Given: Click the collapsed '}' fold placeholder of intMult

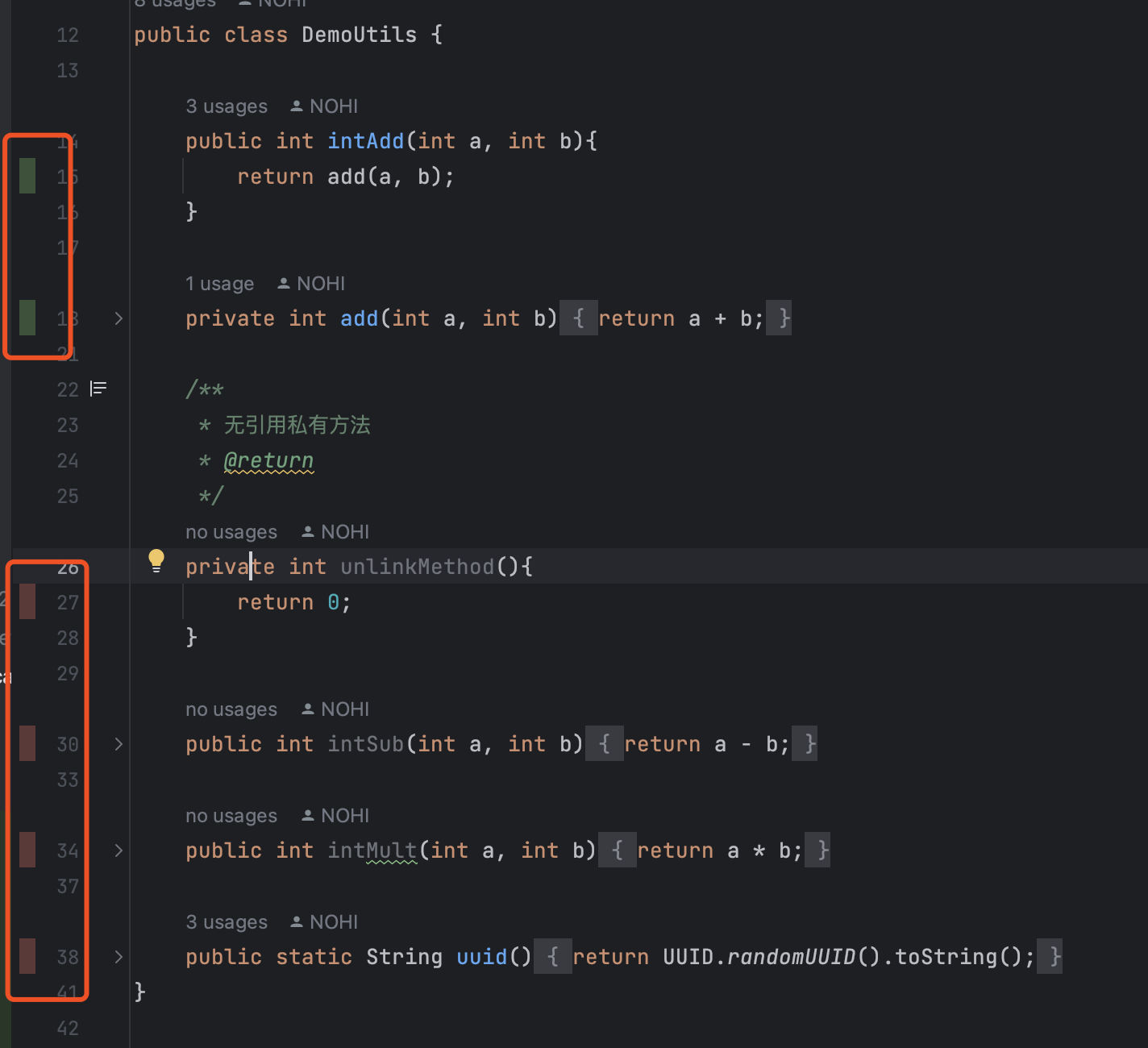Looking at the screenshot, I should 817,850.
